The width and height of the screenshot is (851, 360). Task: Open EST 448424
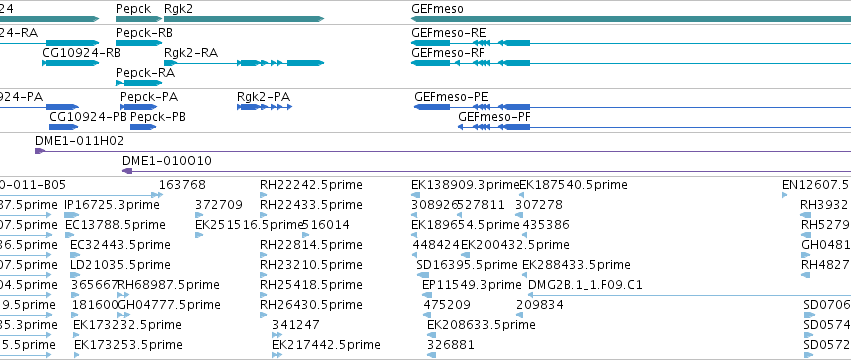(436, 245)
